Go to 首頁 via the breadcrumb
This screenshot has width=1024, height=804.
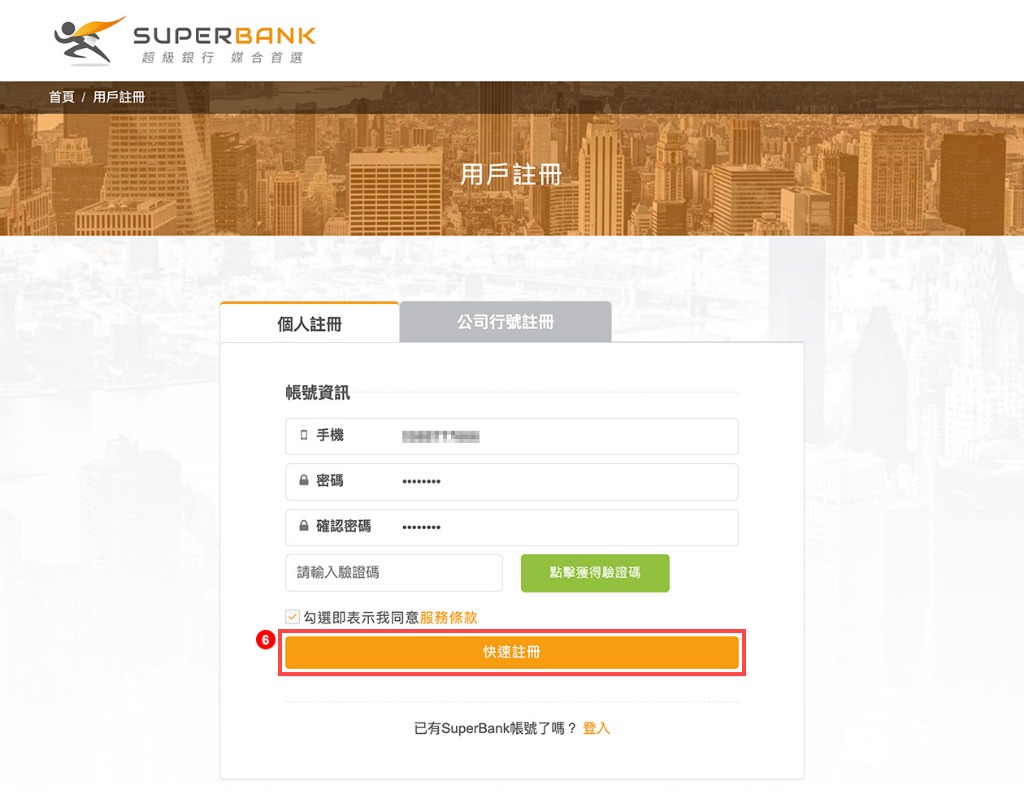(x=61, y=97)
